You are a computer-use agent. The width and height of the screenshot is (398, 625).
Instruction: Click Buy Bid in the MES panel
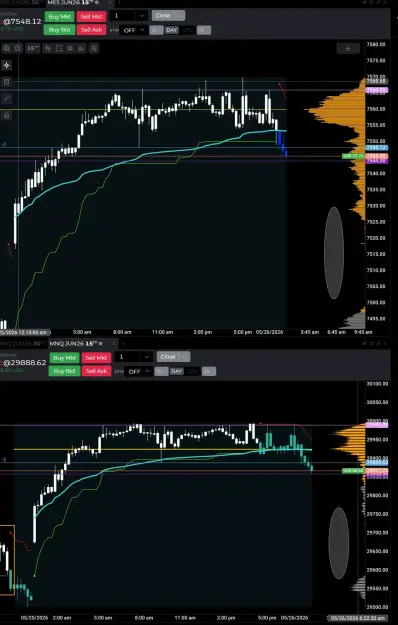59,30
